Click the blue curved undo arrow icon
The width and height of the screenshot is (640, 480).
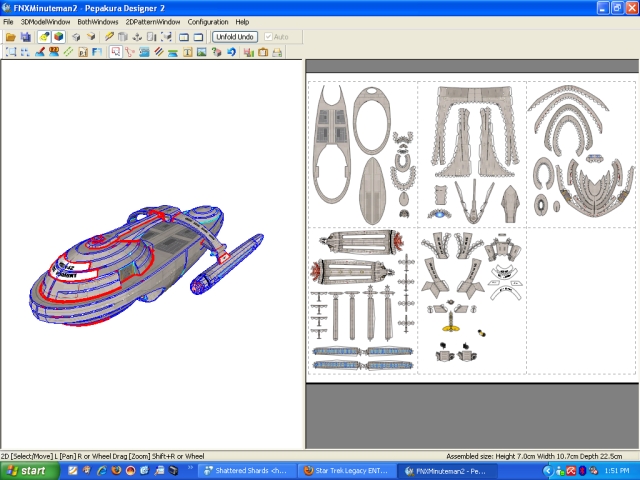(x=231, y=52)
